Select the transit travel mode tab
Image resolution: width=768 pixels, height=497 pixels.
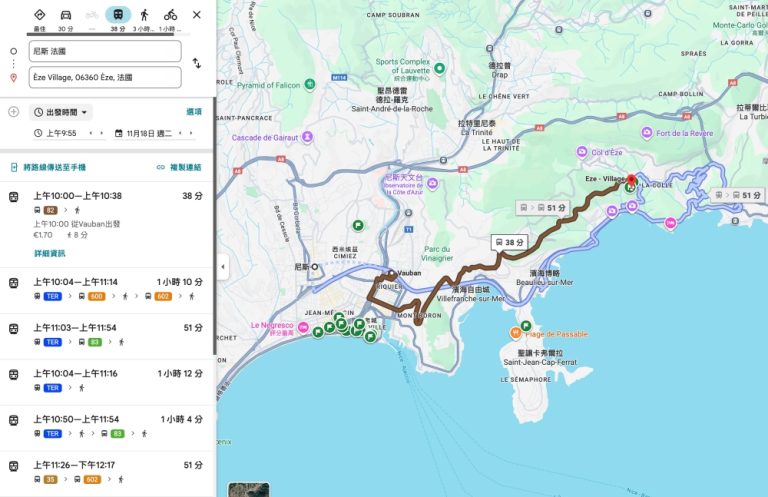click(x=118, y=15)
